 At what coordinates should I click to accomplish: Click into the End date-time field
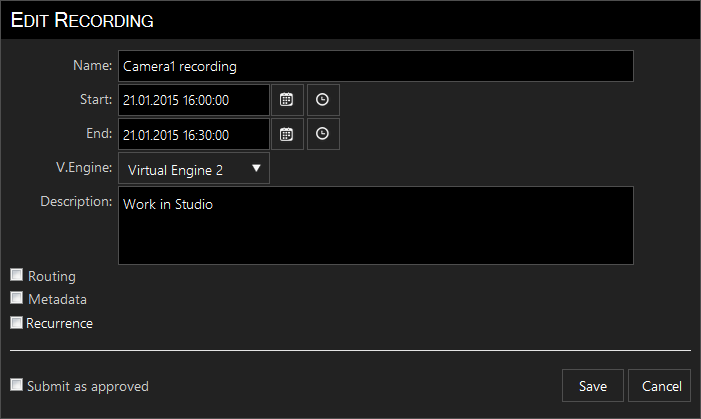(194, 134)
